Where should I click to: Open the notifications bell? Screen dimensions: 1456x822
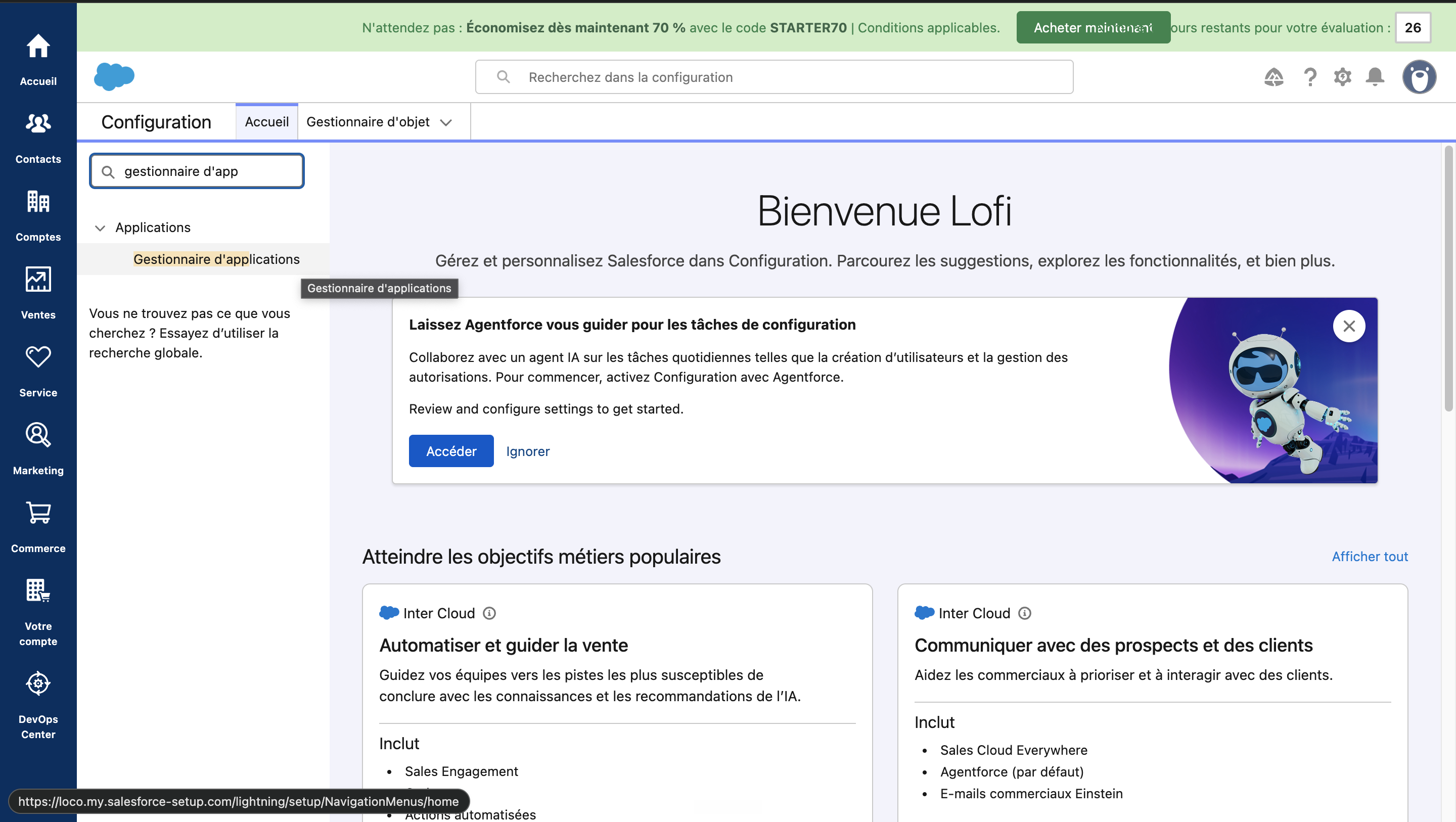click(1375, 76)
